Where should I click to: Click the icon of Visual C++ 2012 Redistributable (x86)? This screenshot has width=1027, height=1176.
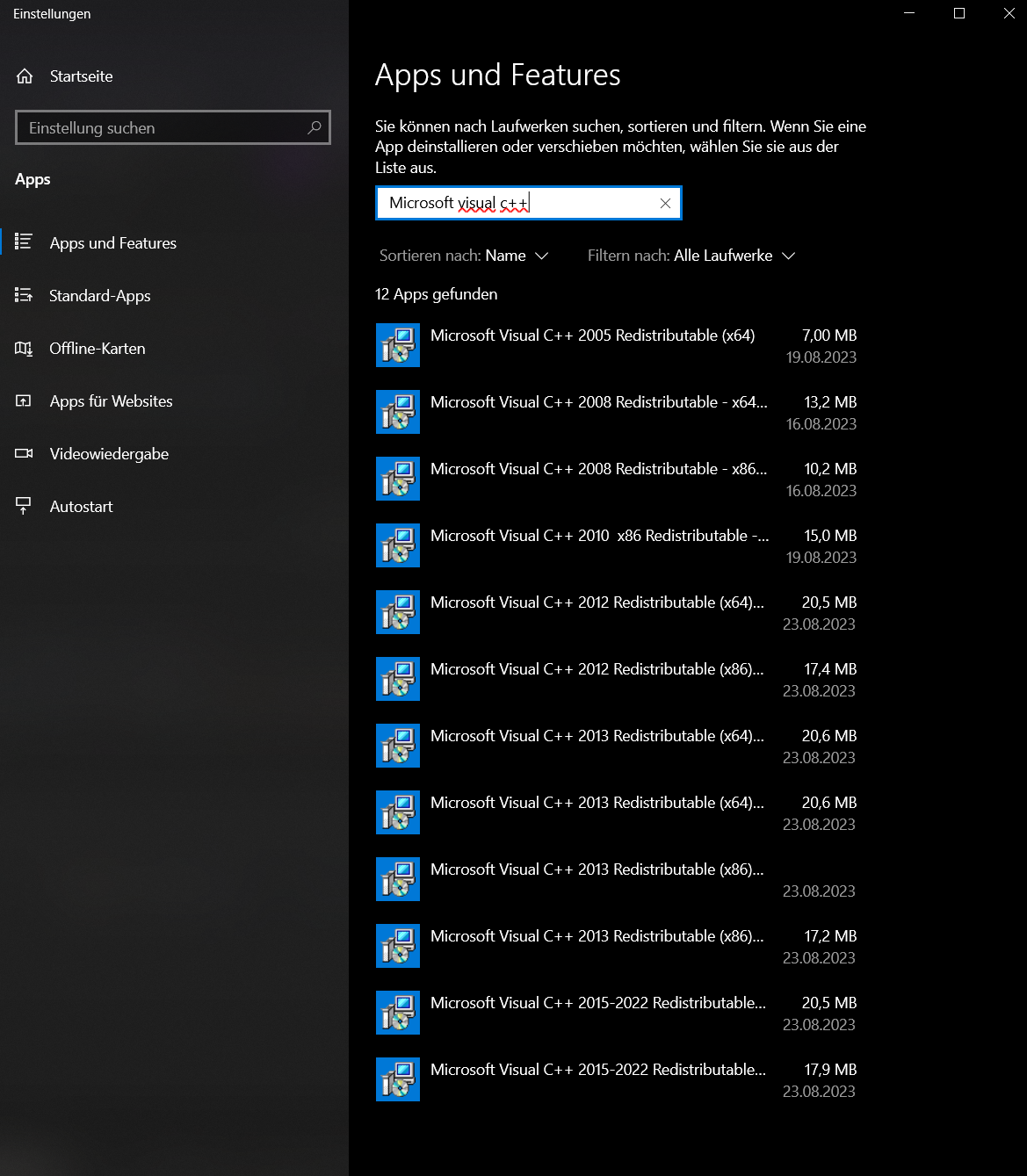point(398,679)
